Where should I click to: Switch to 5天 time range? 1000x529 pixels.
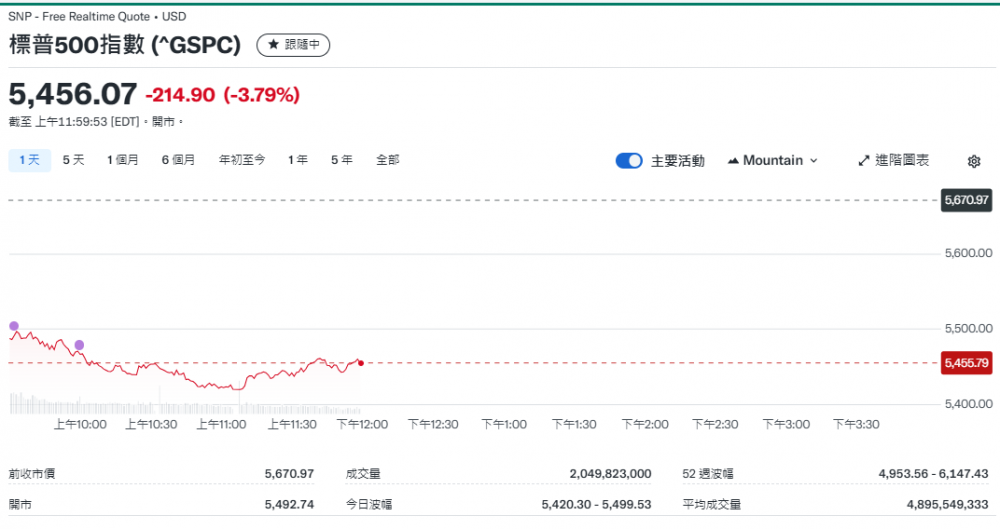[x=73, y=160]
